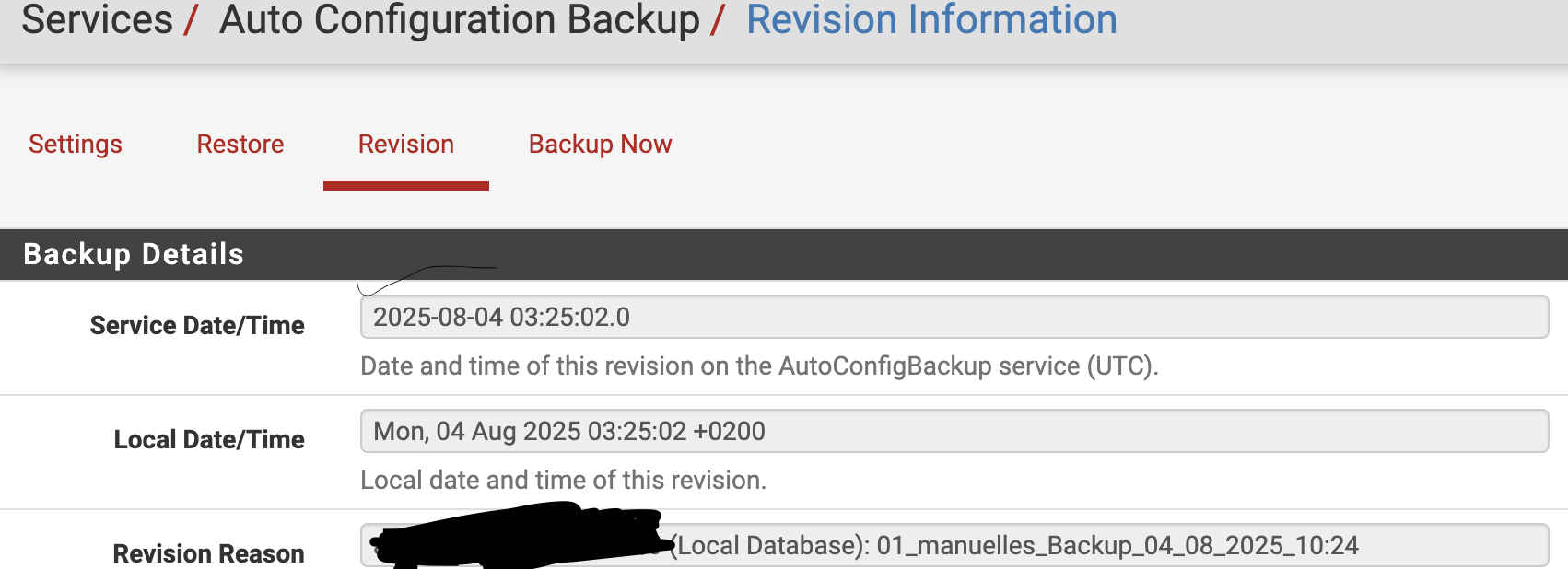Switch to the Settings tab
This screenshot has width=1568, height=569.
(x=76, y=145)
